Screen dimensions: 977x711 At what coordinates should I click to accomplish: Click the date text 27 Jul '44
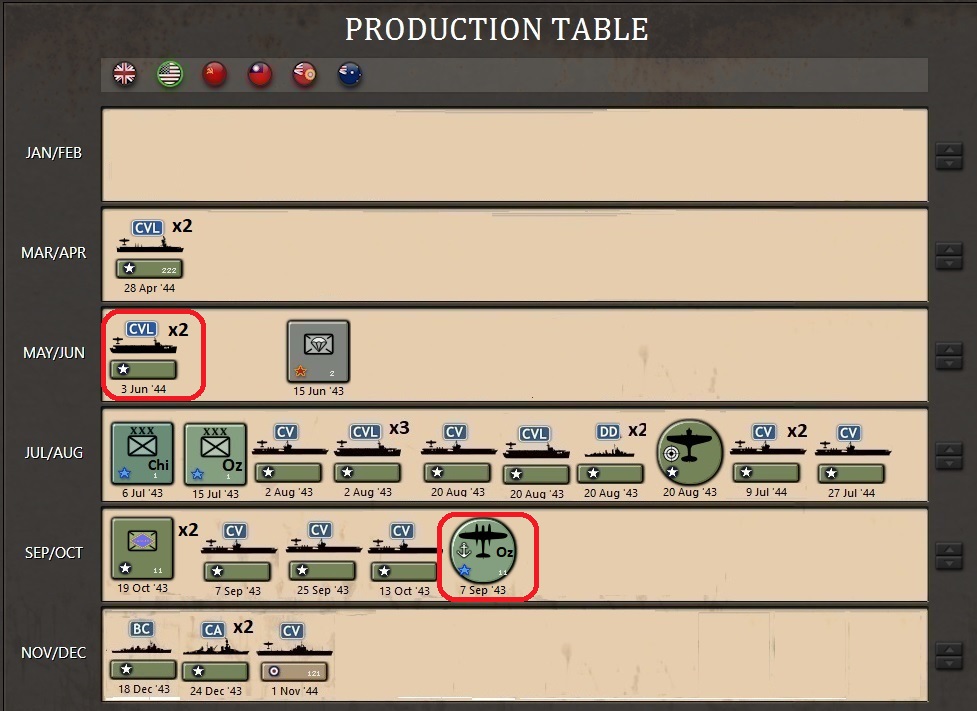pyautogui.click(x=852, y=493)
